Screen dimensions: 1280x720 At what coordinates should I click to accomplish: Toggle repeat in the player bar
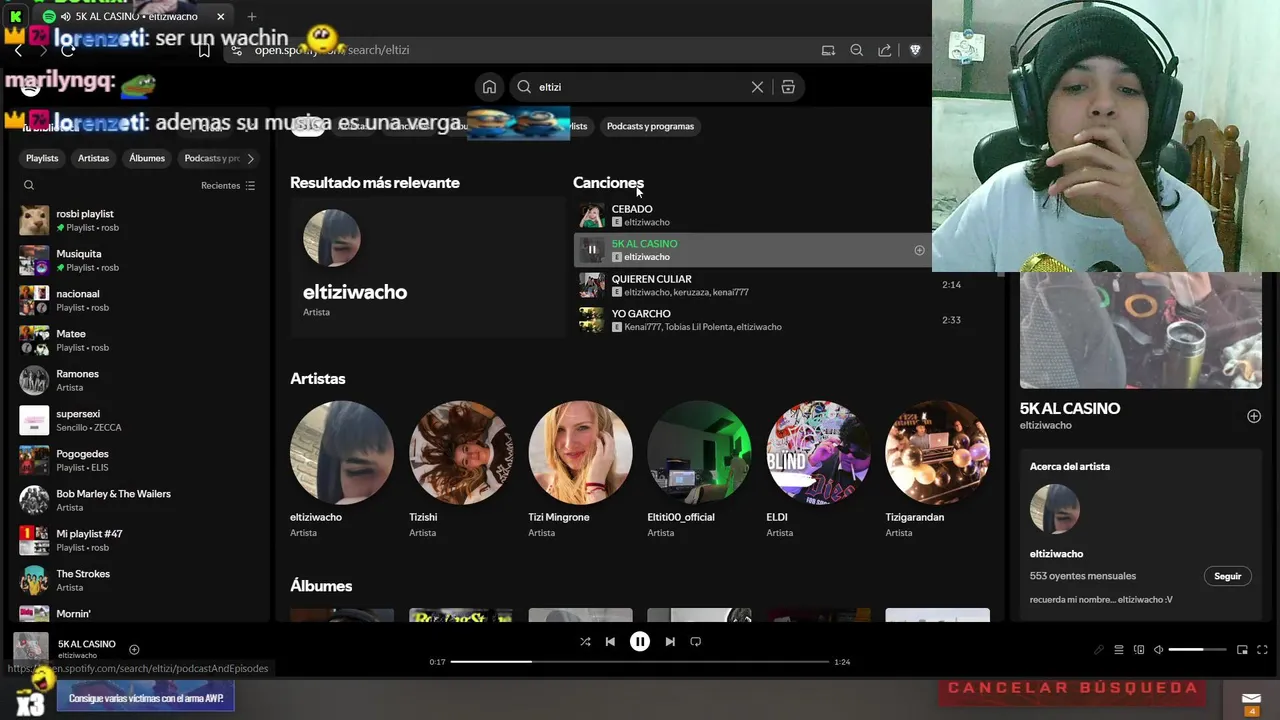click(696, 642)
